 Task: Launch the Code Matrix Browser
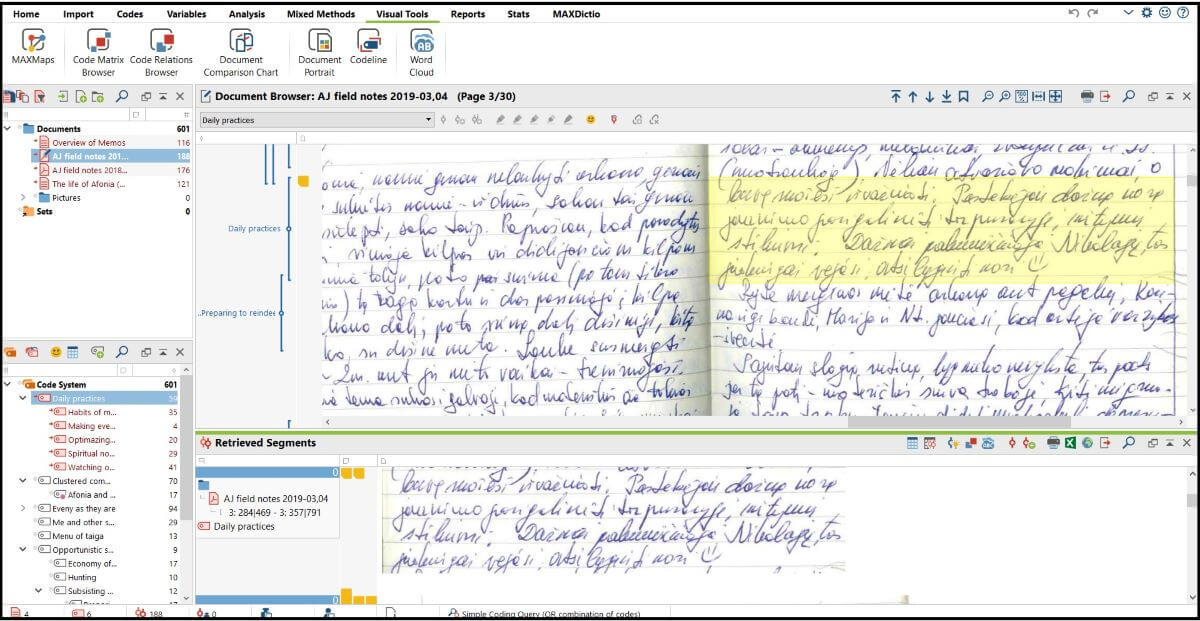pyautogui.click(x=98, y=49)
